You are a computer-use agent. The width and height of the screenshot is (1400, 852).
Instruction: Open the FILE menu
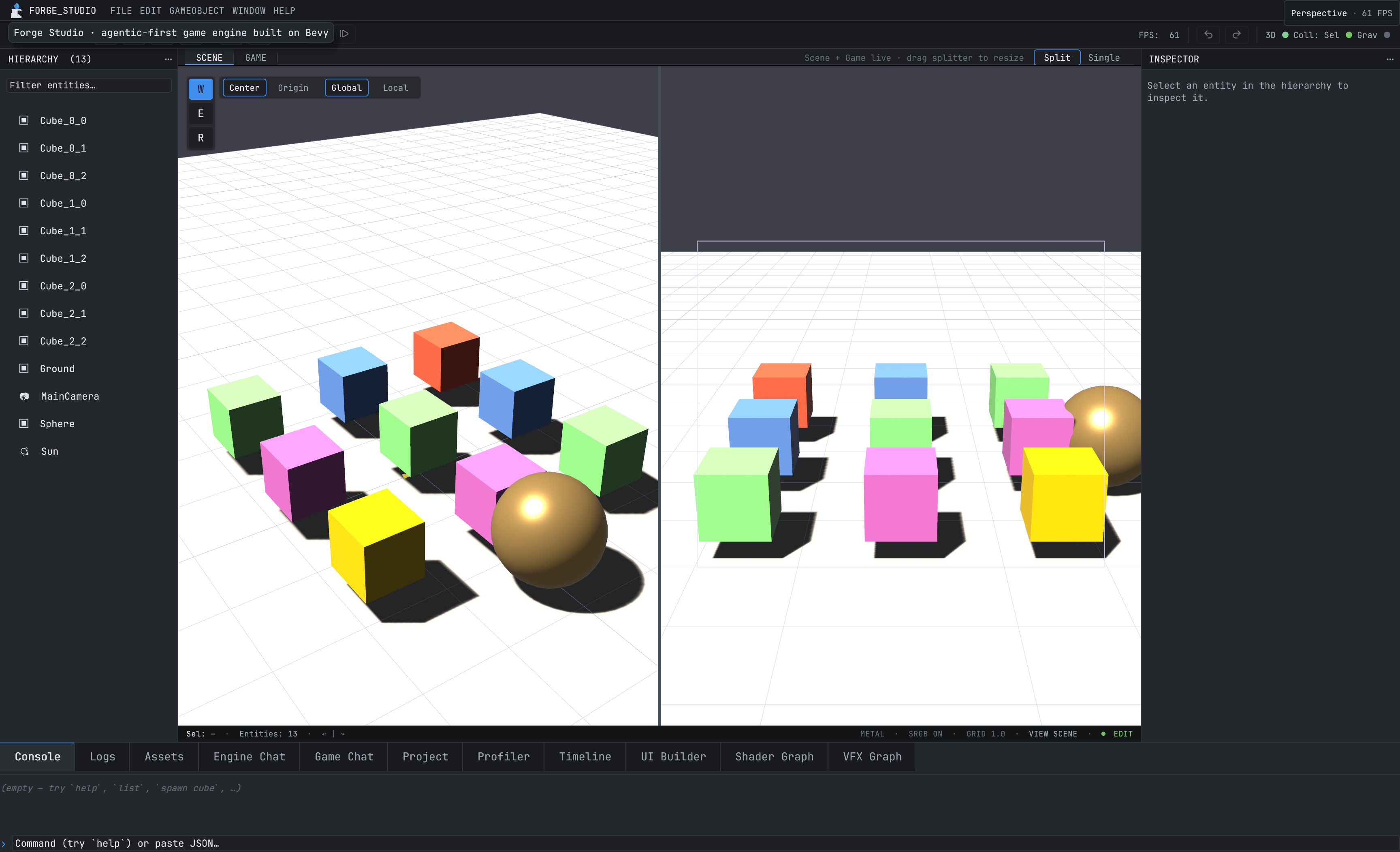[121, 11]
